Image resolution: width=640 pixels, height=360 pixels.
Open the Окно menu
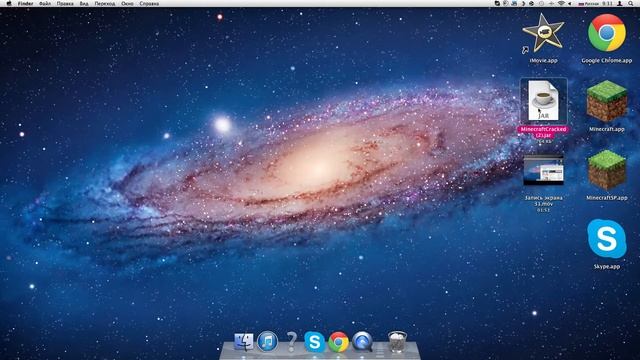[127, 3]
